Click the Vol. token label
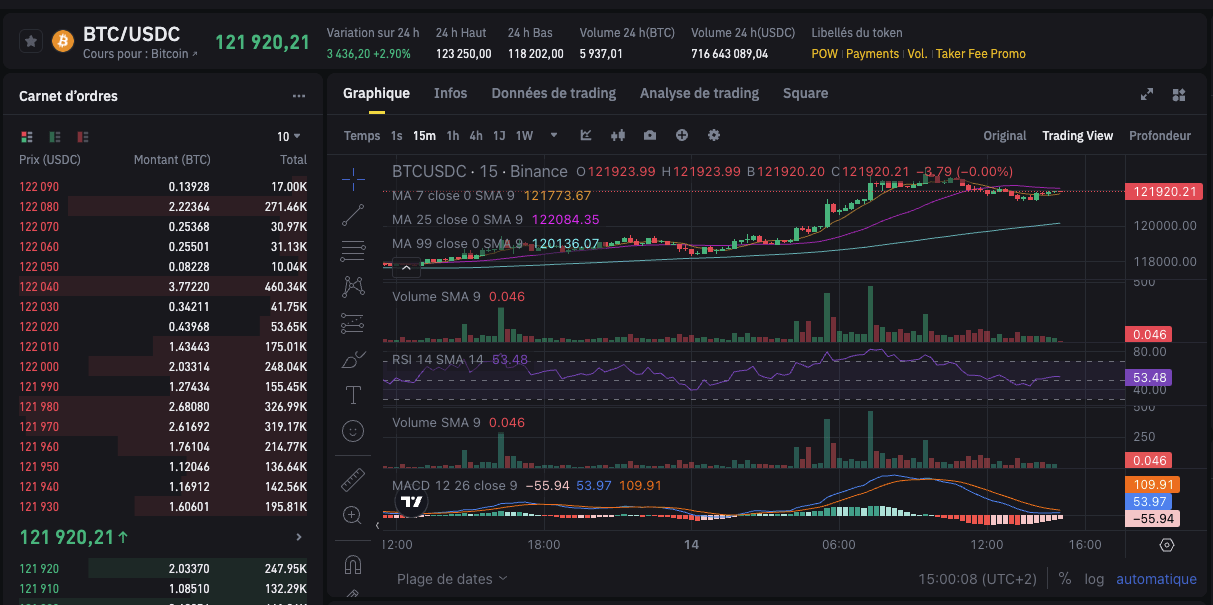Image resolution: width=1213 pixels, height=605 pixels. [917, 54]
